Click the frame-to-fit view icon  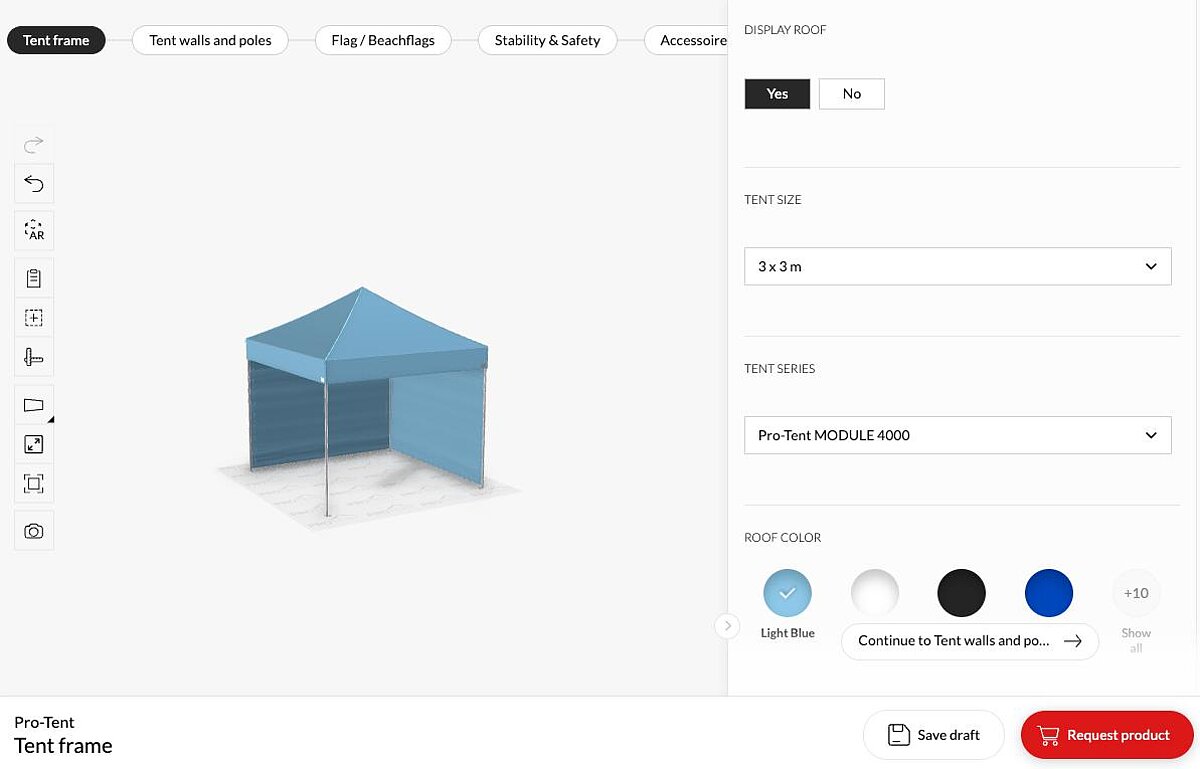[x=34, y=484]
